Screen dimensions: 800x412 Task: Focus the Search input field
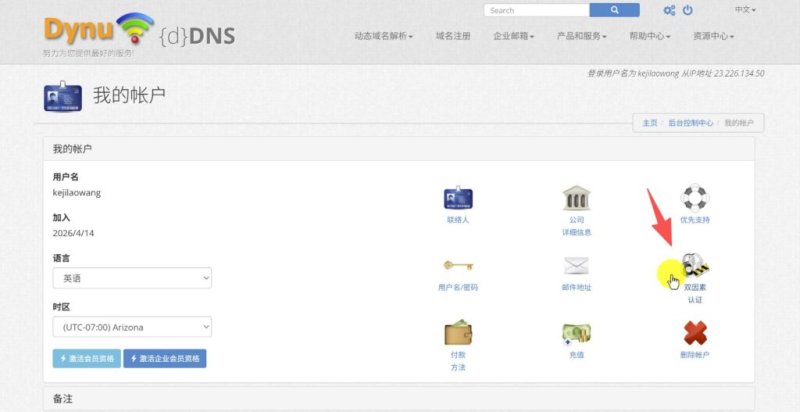tap(537, 10)
